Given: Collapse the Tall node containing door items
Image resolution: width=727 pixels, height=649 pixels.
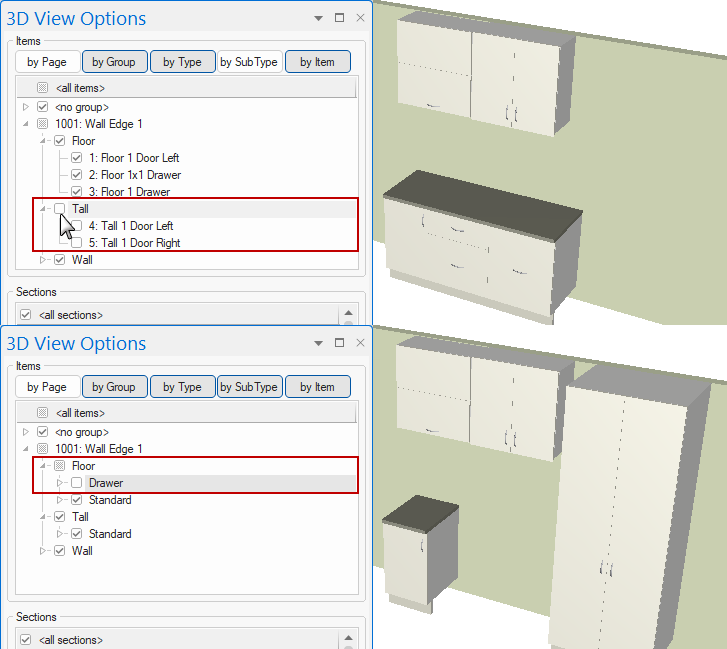Looking at the screenshot, I should click(x=44, y=209).
